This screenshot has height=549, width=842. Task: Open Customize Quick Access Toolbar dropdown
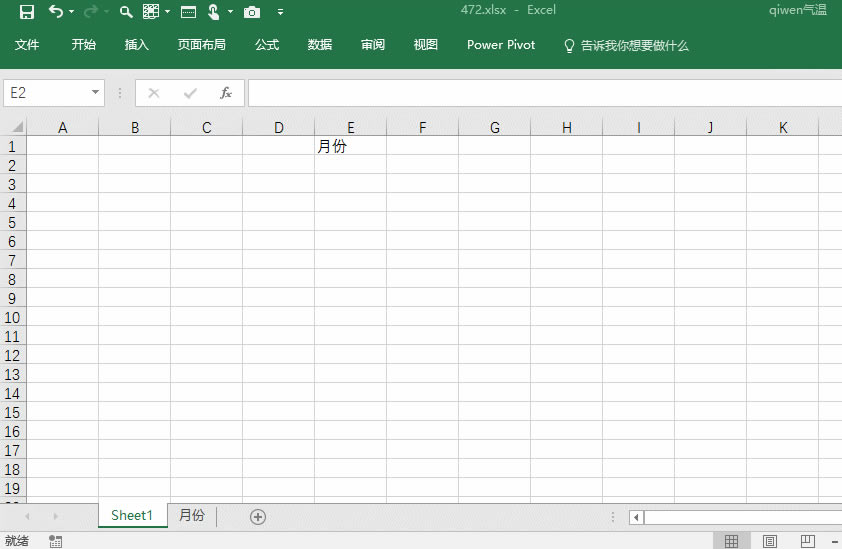(x=280, y=12)
